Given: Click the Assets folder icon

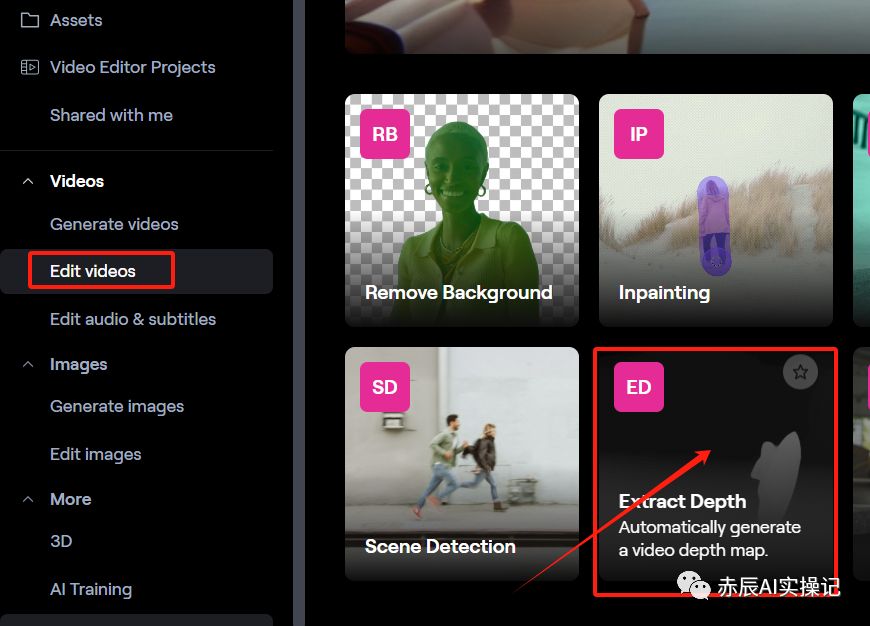Looking at the screenshot, I should click(29, 20).
